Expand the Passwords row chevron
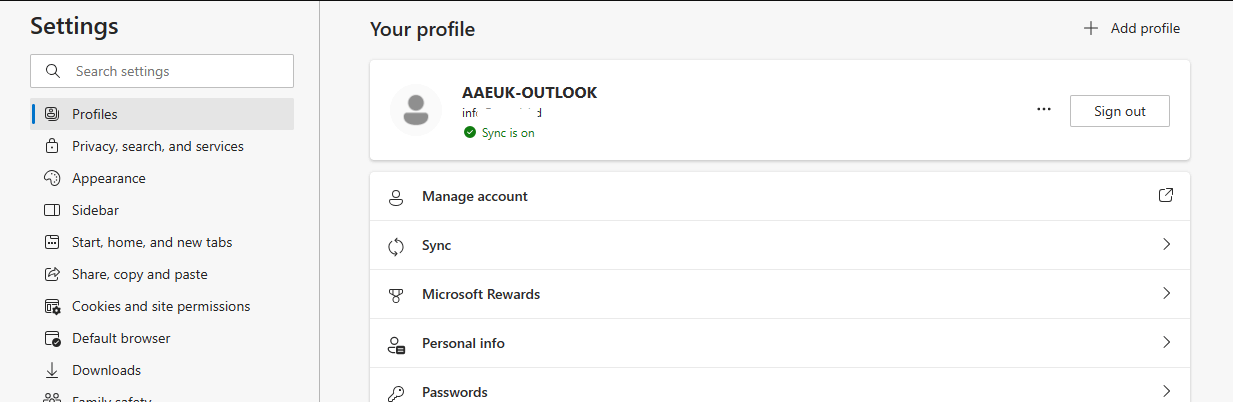The image size is (1233, 402). click(1166, 391)
